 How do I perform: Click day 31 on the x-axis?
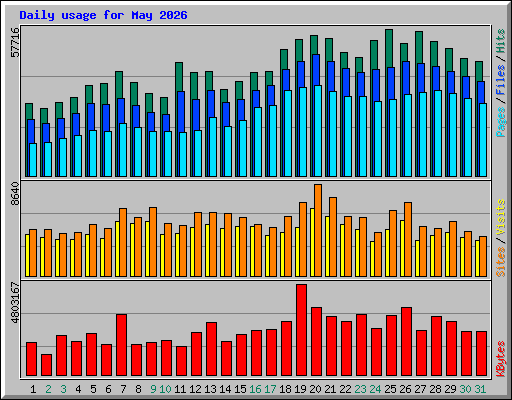[480, 389]
